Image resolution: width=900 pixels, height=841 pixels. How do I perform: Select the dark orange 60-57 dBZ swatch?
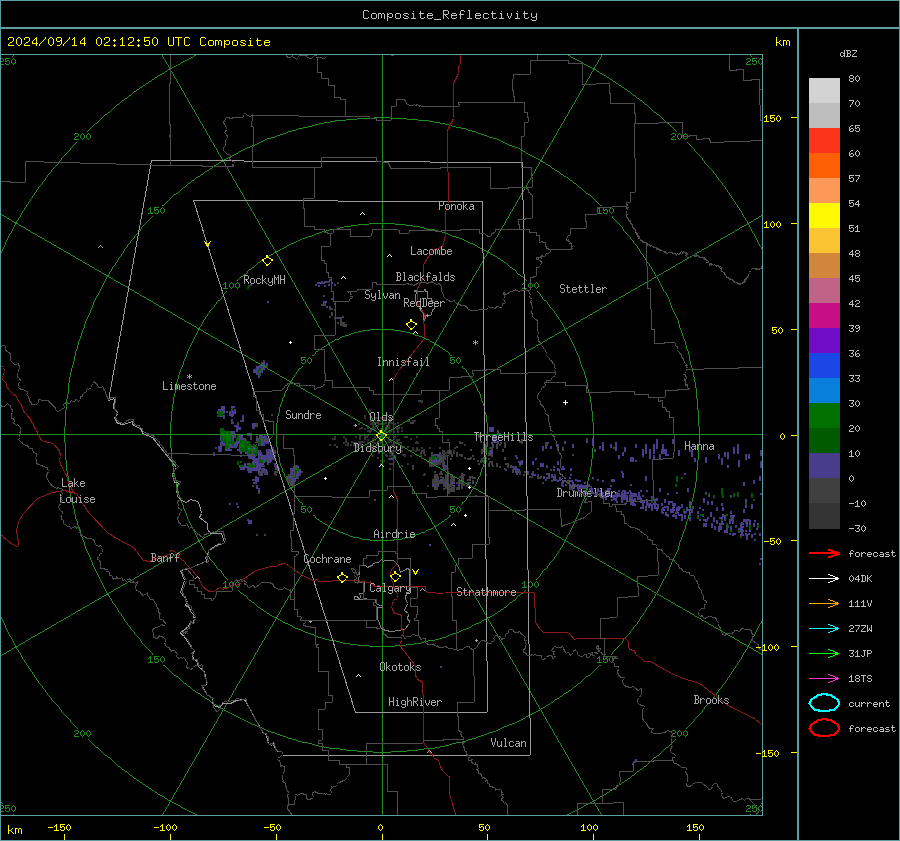pos(824,166)
